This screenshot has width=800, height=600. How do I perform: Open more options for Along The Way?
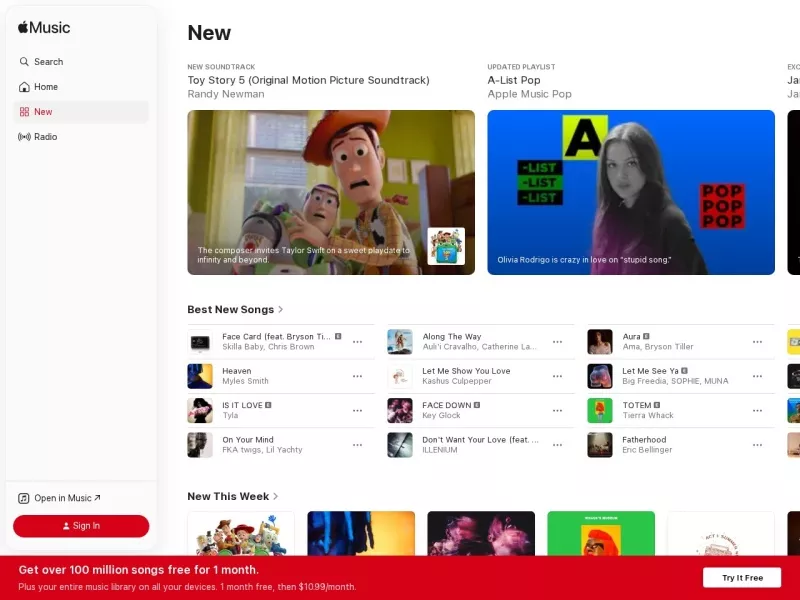[558, 342]
